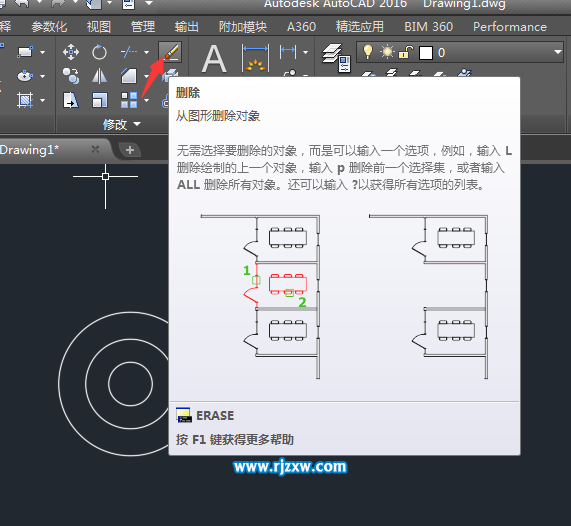Toggle layer 0 lock padlock icon

pyautogui.click(x=405, y=52)
